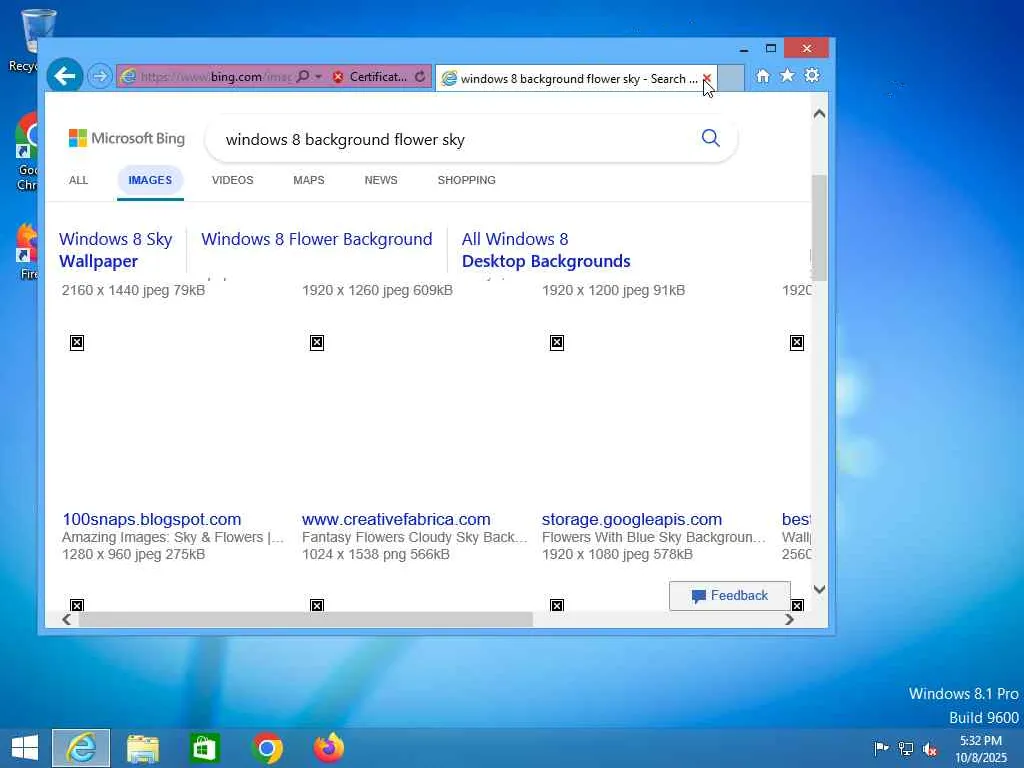Screen dimensions: 1024x768
Task: Open the taskbar clock showing 5:32 PM
Action: tap(981, 748)
